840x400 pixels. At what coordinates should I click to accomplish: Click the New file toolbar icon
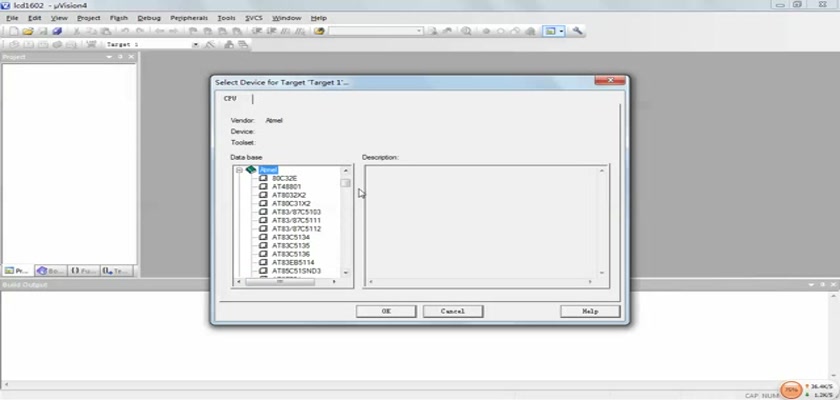point(13,31)
